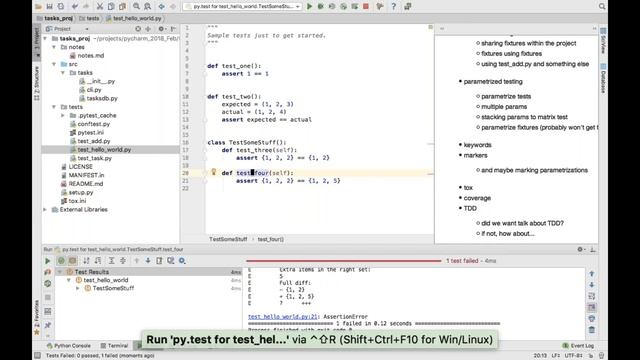Click the red Stop icon in main toolbar

366,7
